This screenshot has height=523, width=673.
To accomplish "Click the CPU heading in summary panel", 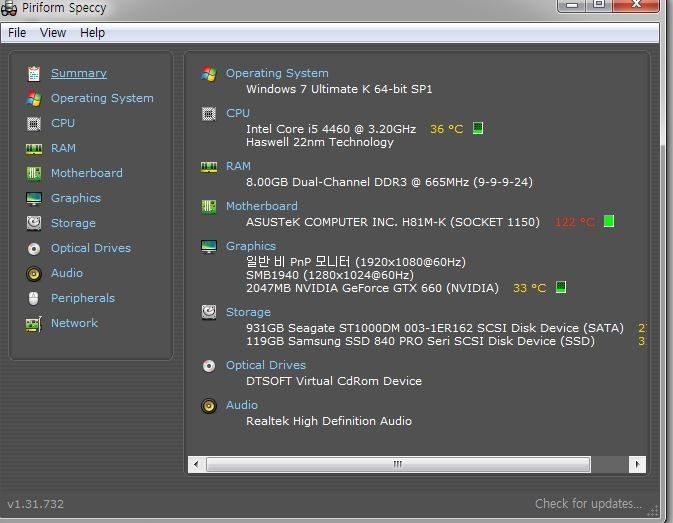I will 238,113.
